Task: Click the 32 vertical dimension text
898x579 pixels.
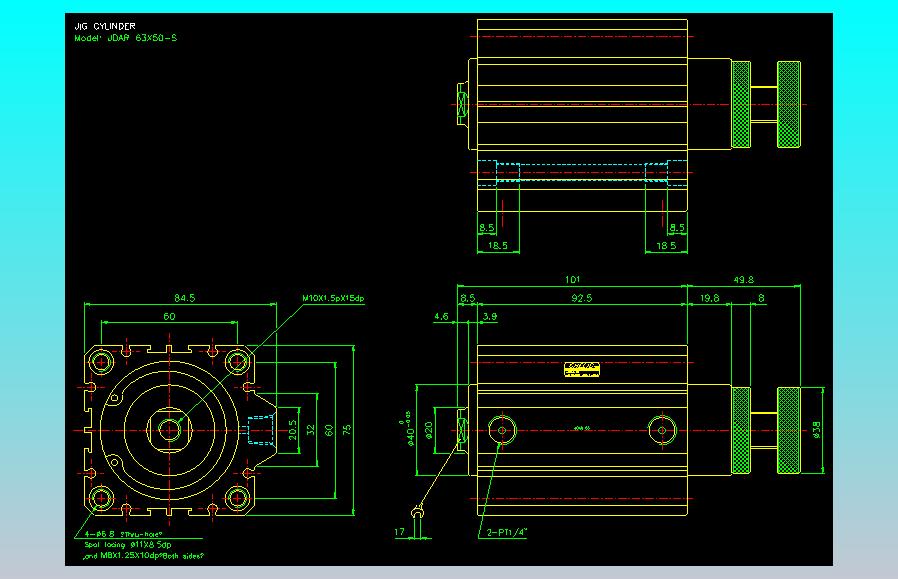Action: (x=311, y=430)
